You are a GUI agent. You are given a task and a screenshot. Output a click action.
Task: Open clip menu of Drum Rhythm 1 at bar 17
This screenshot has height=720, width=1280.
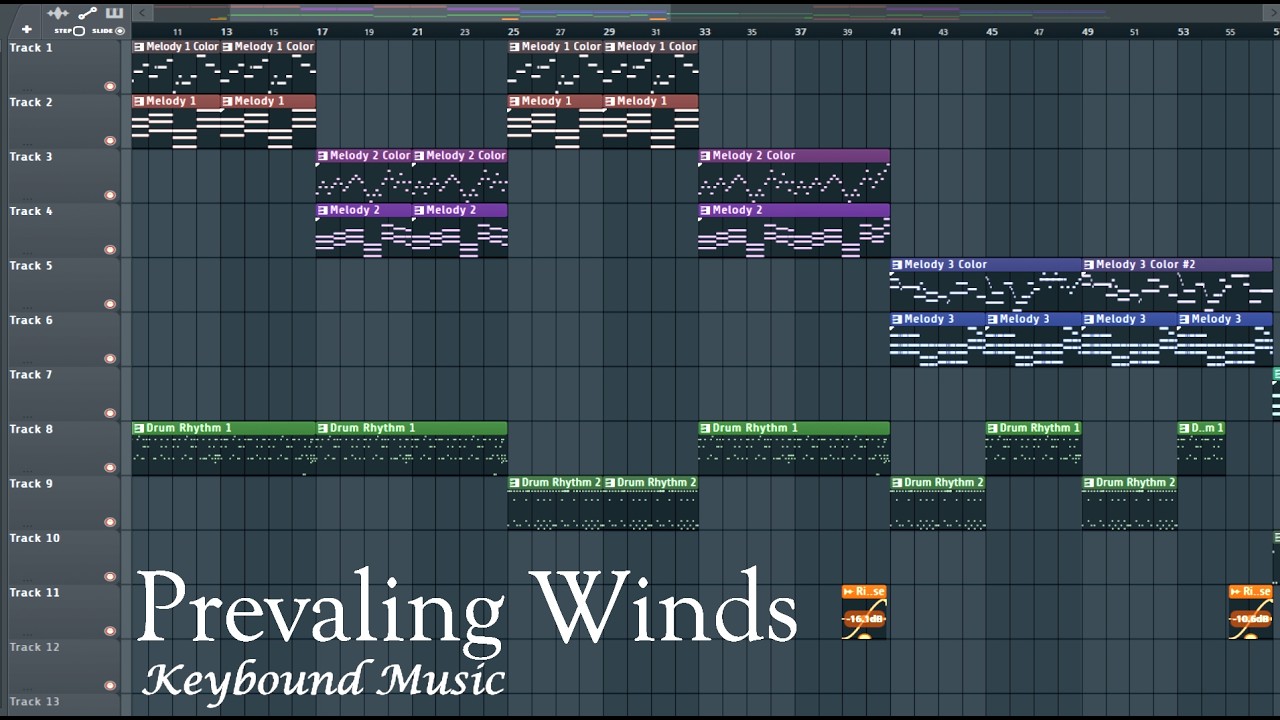pyautogui.click(x=323, y=428)
